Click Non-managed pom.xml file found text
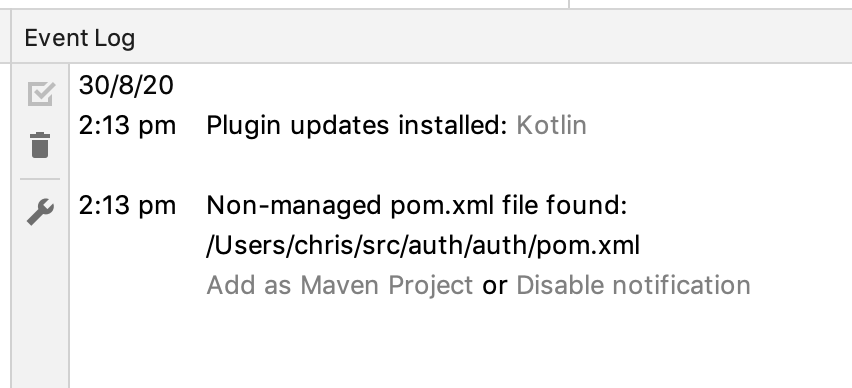 [417, 206]
